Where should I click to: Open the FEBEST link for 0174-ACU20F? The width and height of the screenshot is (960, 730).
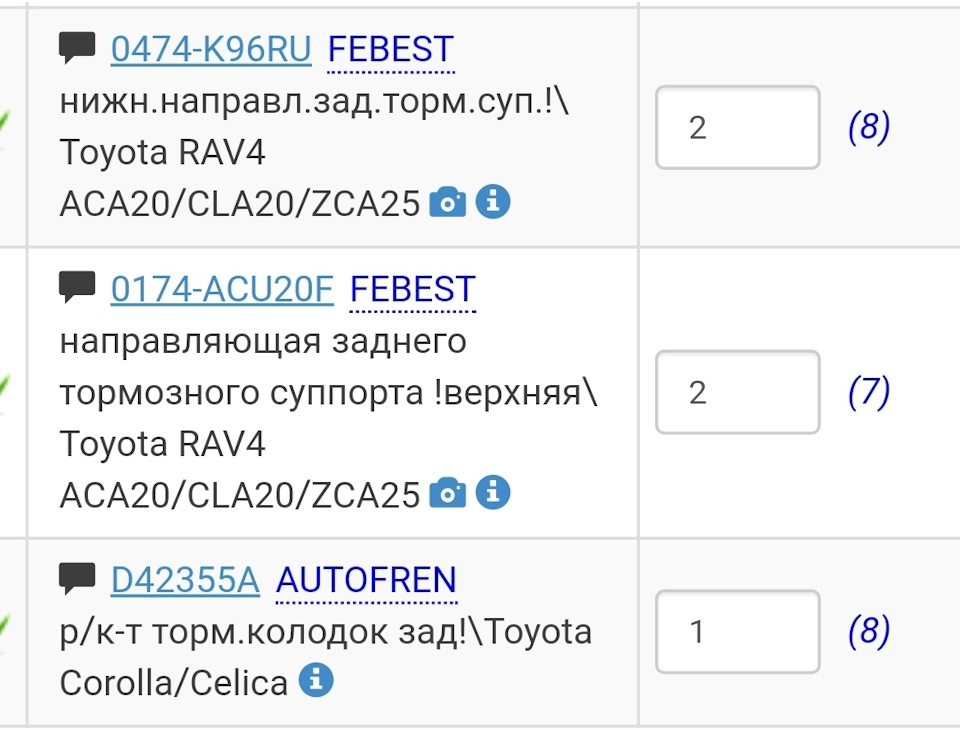point(413,288)
